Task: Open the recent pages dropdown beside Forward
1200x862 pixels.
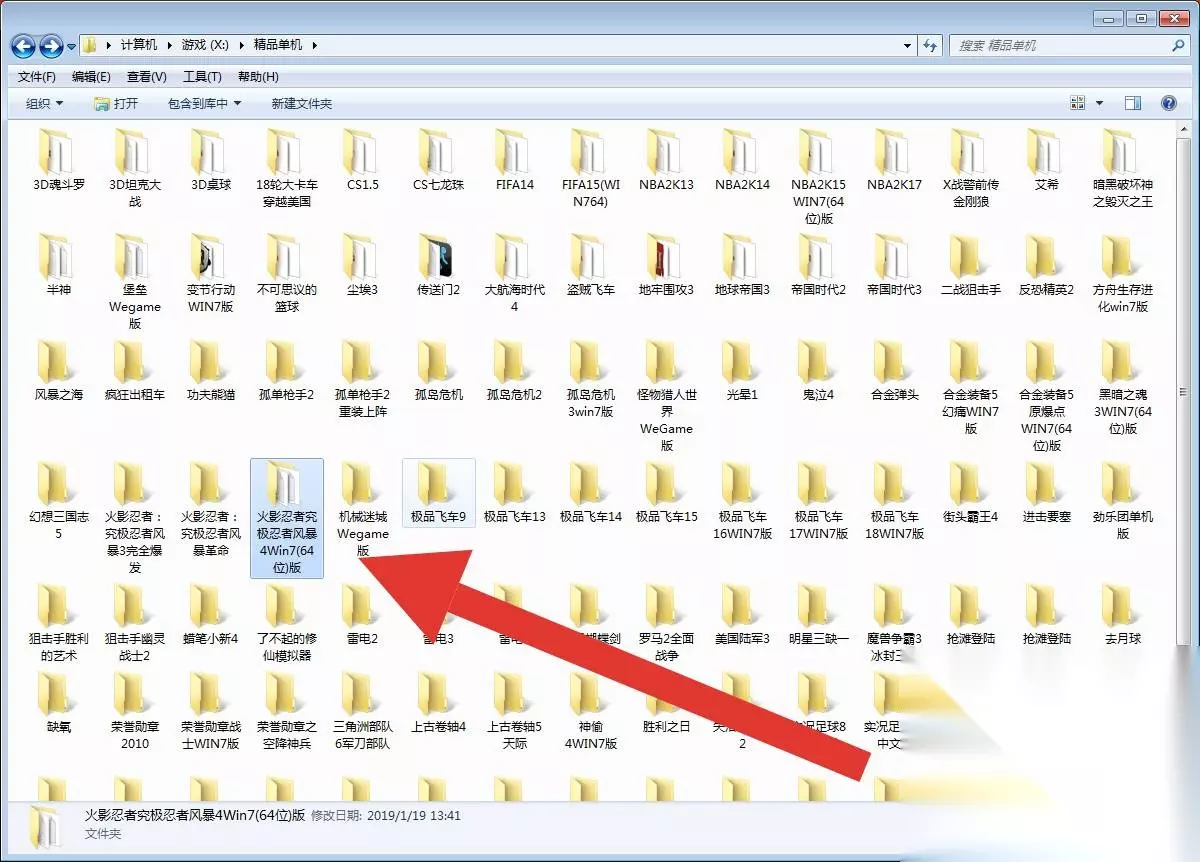Action: [70, 46]
